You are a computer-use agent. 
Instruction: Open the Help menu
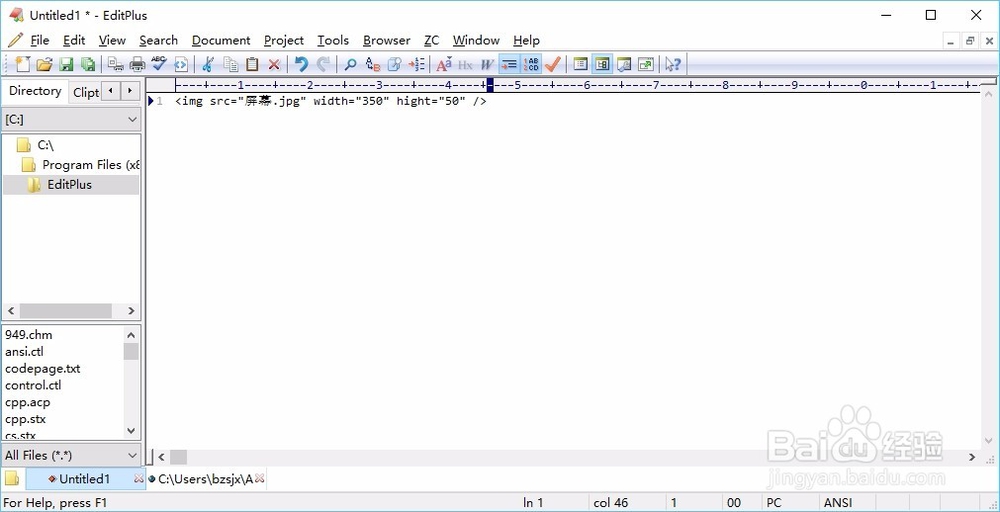click(x=526, y=40)
